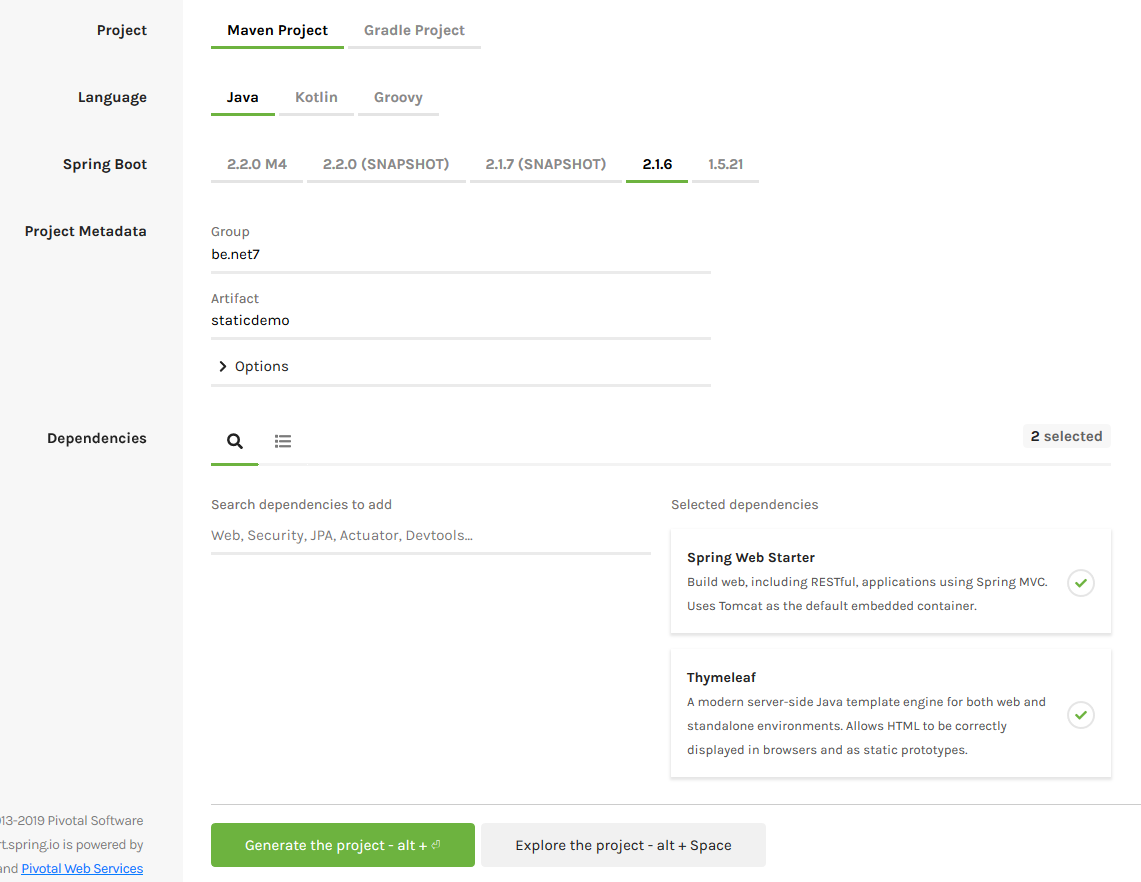Pick Kotlin as the language
Screen dimensions: 1141x882
tap(316, 98)
